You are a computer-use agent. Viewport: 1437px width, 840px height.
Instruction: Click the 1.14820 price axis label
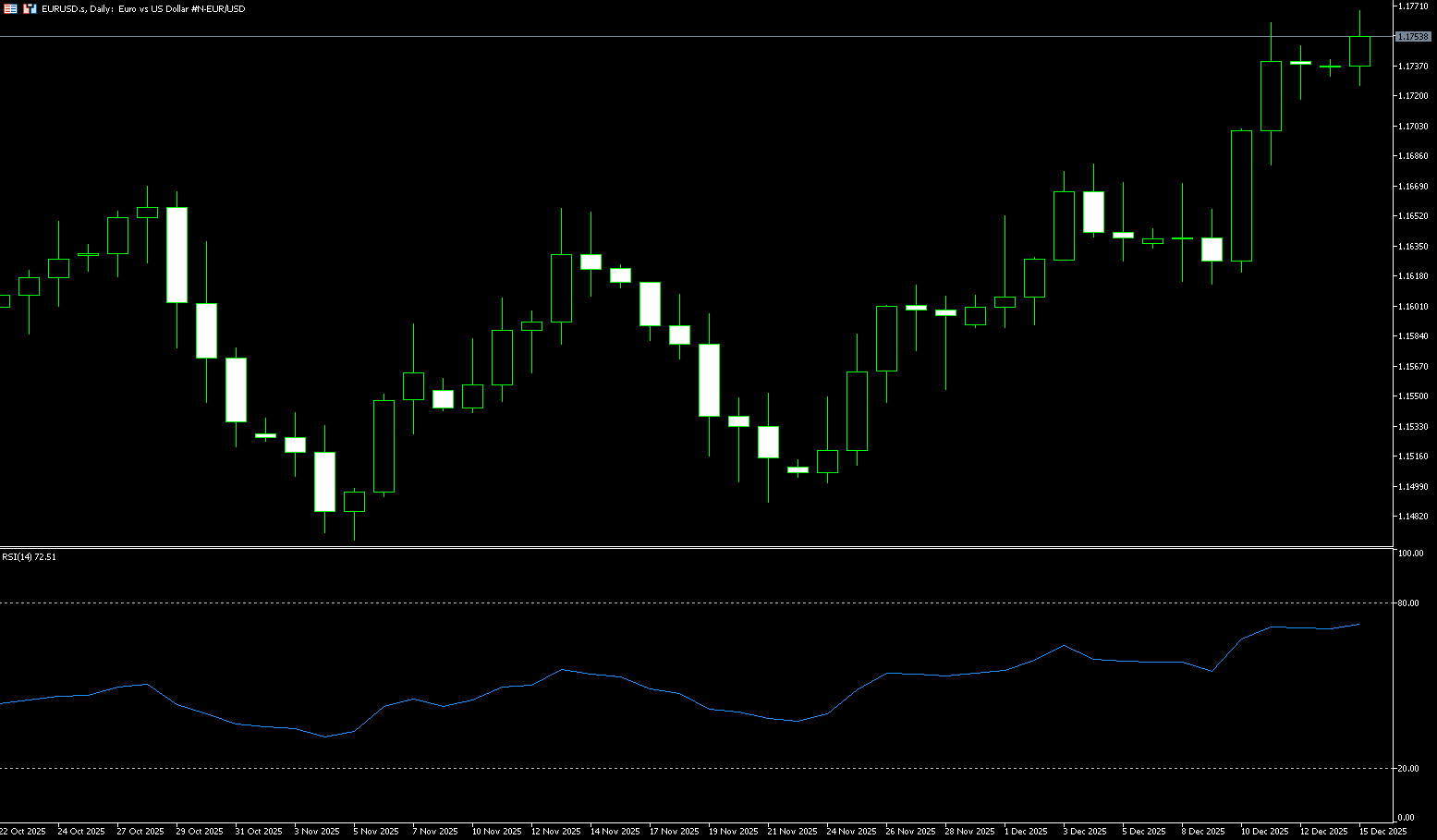[x=1413, y=517]
